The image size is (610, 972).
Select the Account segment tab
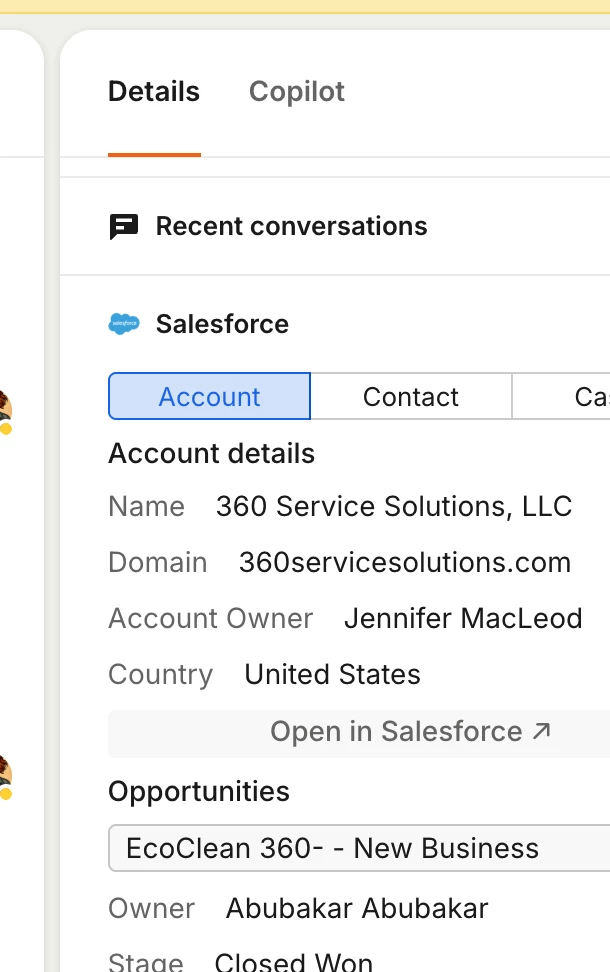pos(210,396)
